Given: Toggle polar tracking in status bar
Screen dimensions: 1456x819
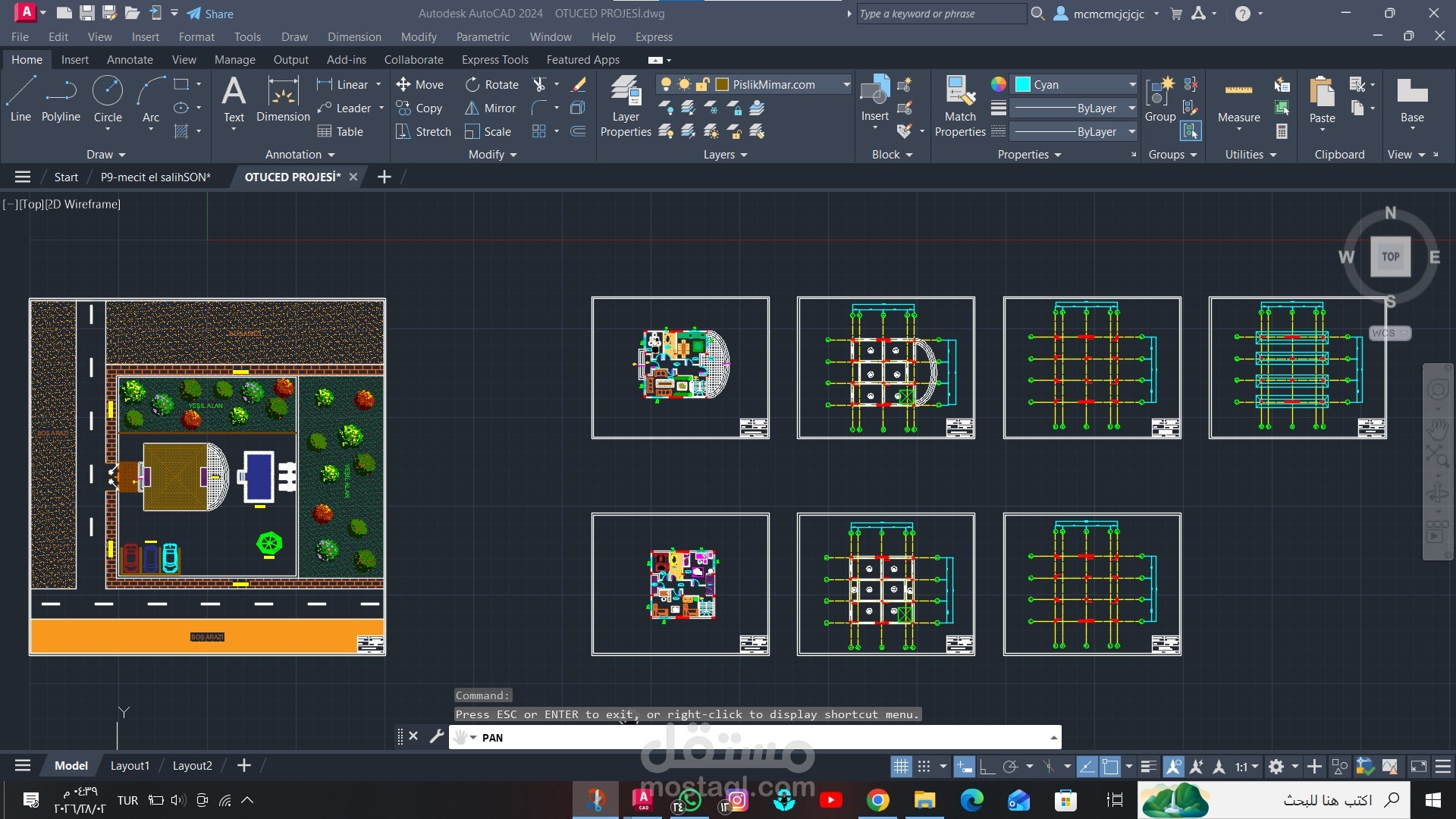Looking at the screenshot, I should (x=1010, y=767).
